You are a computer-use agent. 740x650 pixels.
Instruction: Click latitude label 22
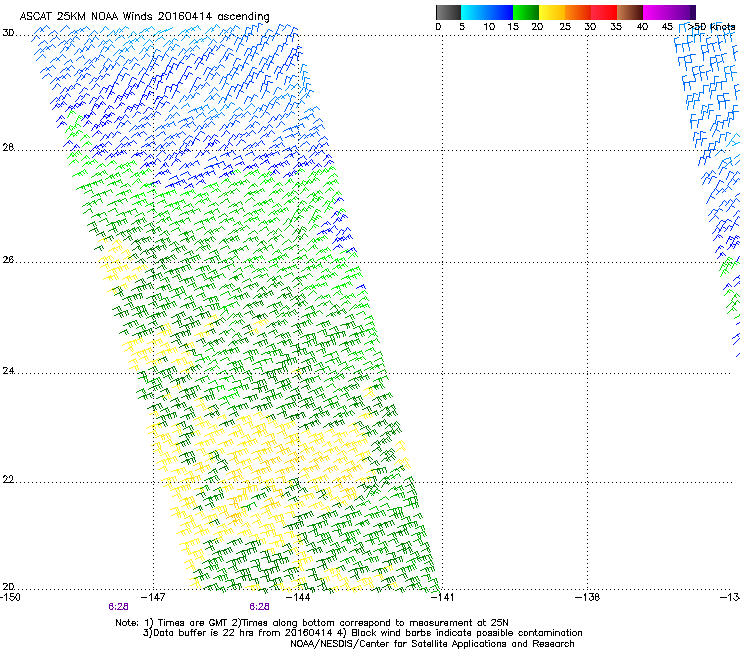8,480
